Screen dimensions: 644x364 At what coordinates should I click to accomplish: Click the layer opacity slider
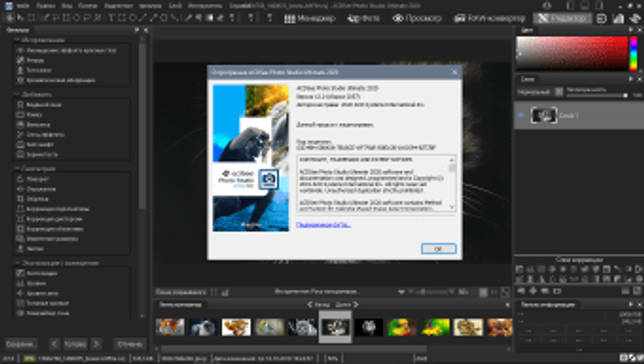point(597,96)
